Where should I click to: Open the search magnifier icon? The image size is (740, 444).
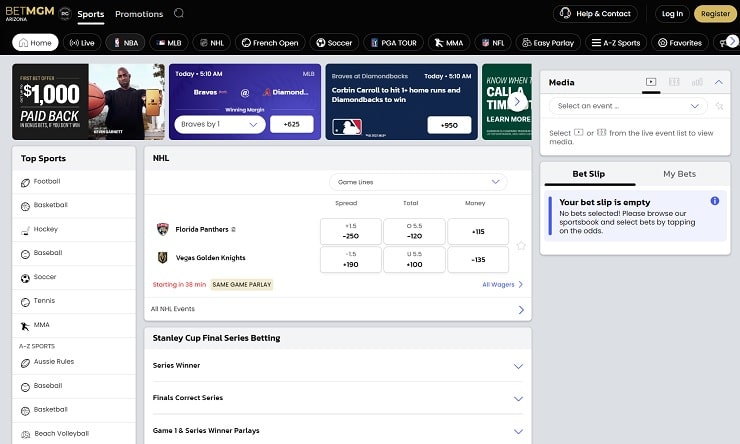(178, 13)
